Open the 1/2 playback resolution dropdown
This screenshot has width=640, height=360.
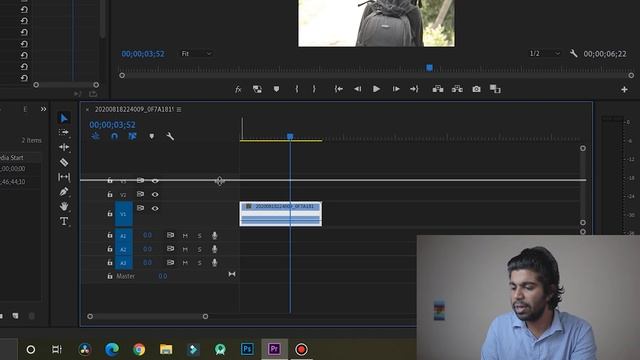coord(544,53)
